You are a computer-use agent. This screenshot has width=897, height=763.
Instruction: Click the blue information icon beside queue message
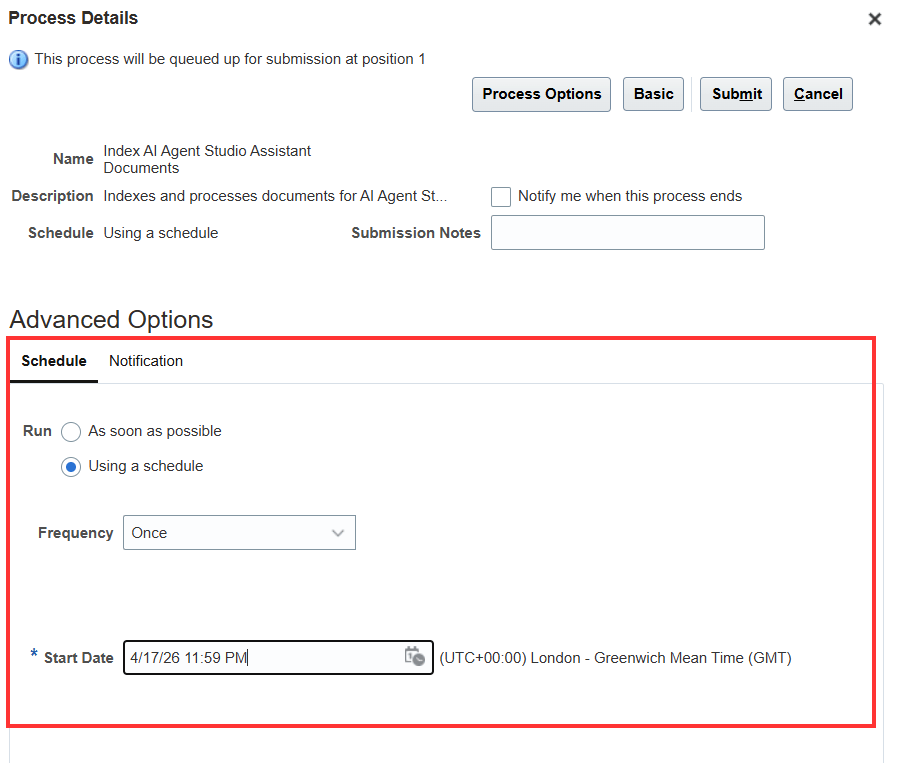point(18,60)
